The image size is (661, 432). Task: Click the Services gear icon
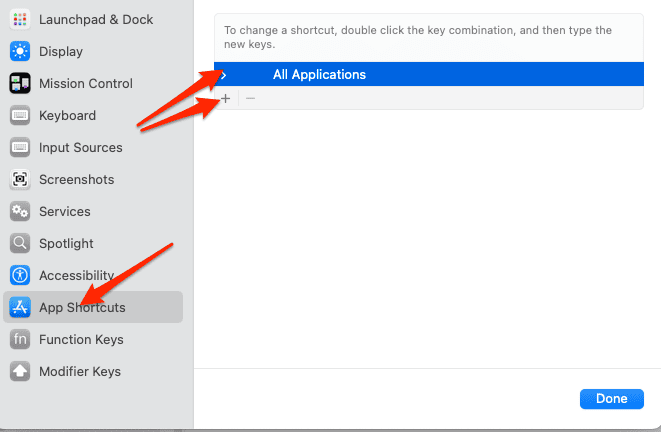click(20, 211)
